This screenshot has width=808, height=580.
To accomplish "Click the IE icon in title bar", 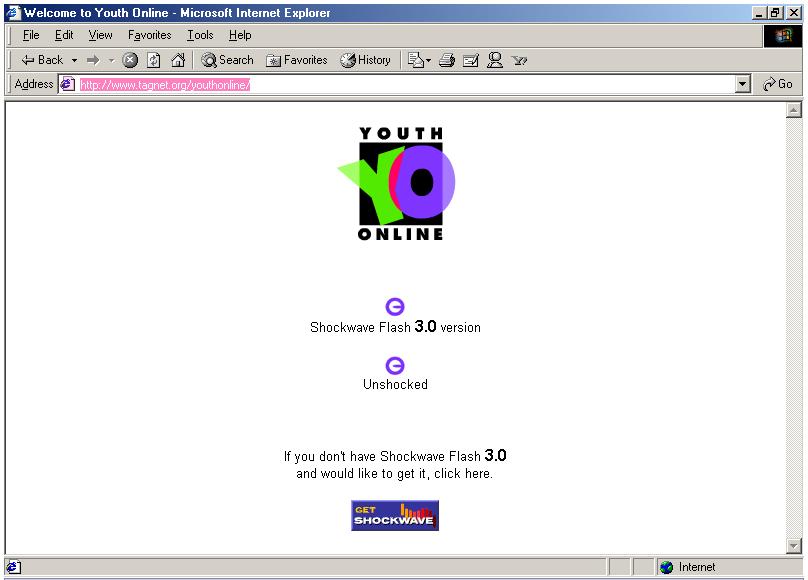I will [13, 12].
